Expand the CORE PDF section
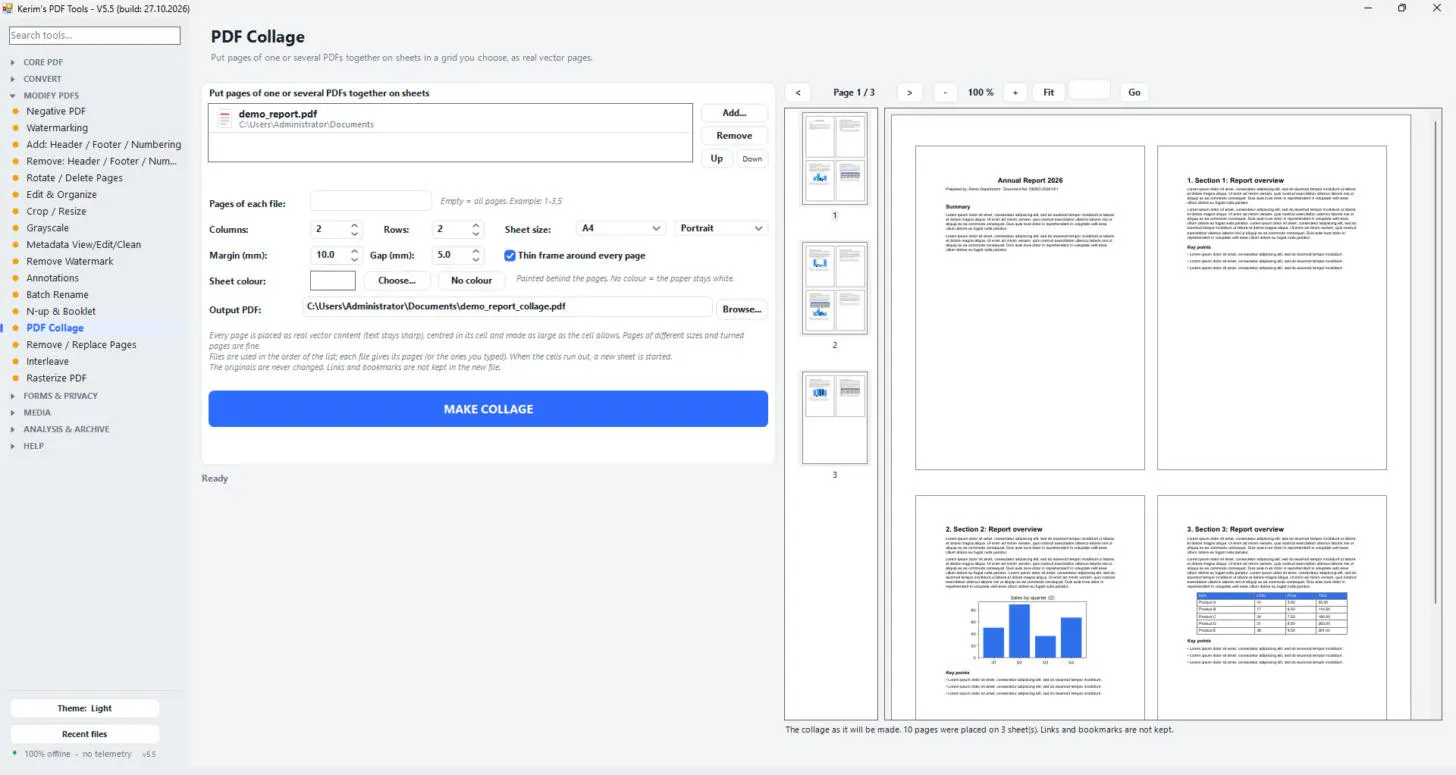Screen dimensions: 1456x775 (43, 62)
